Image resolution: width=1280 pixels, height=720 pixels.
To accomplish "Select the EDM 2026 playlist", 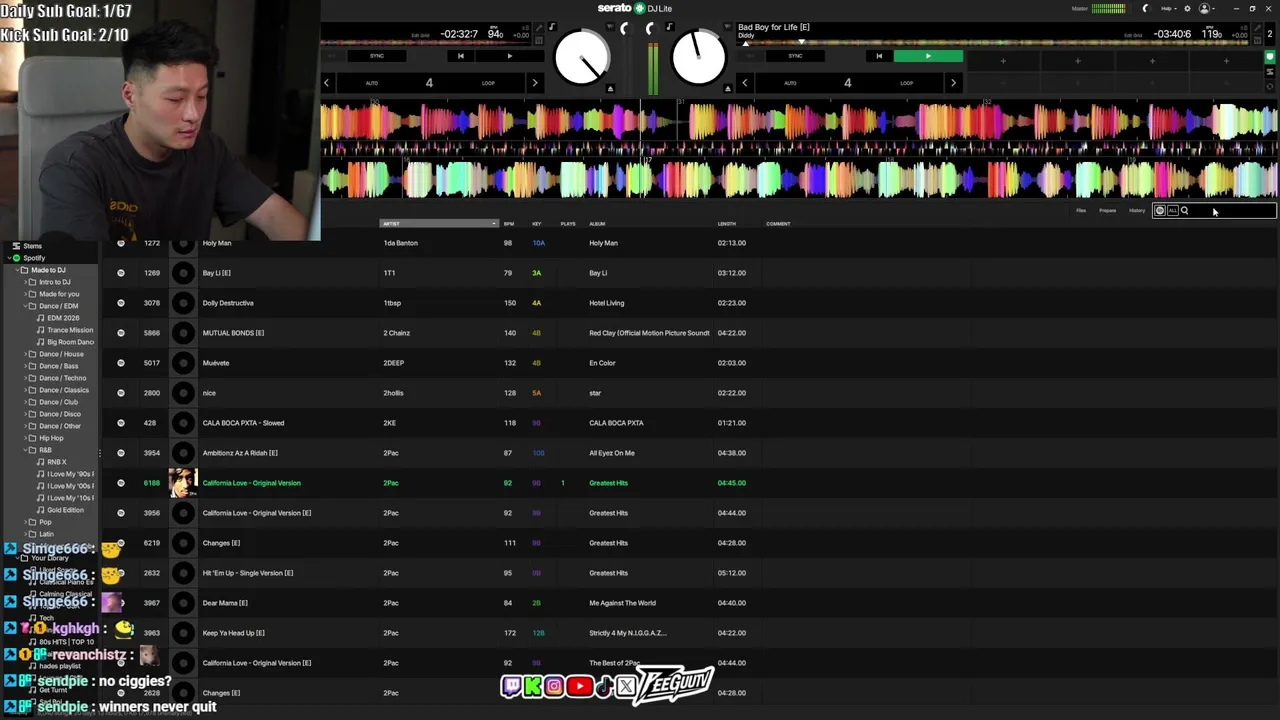I will coord(58,318).
